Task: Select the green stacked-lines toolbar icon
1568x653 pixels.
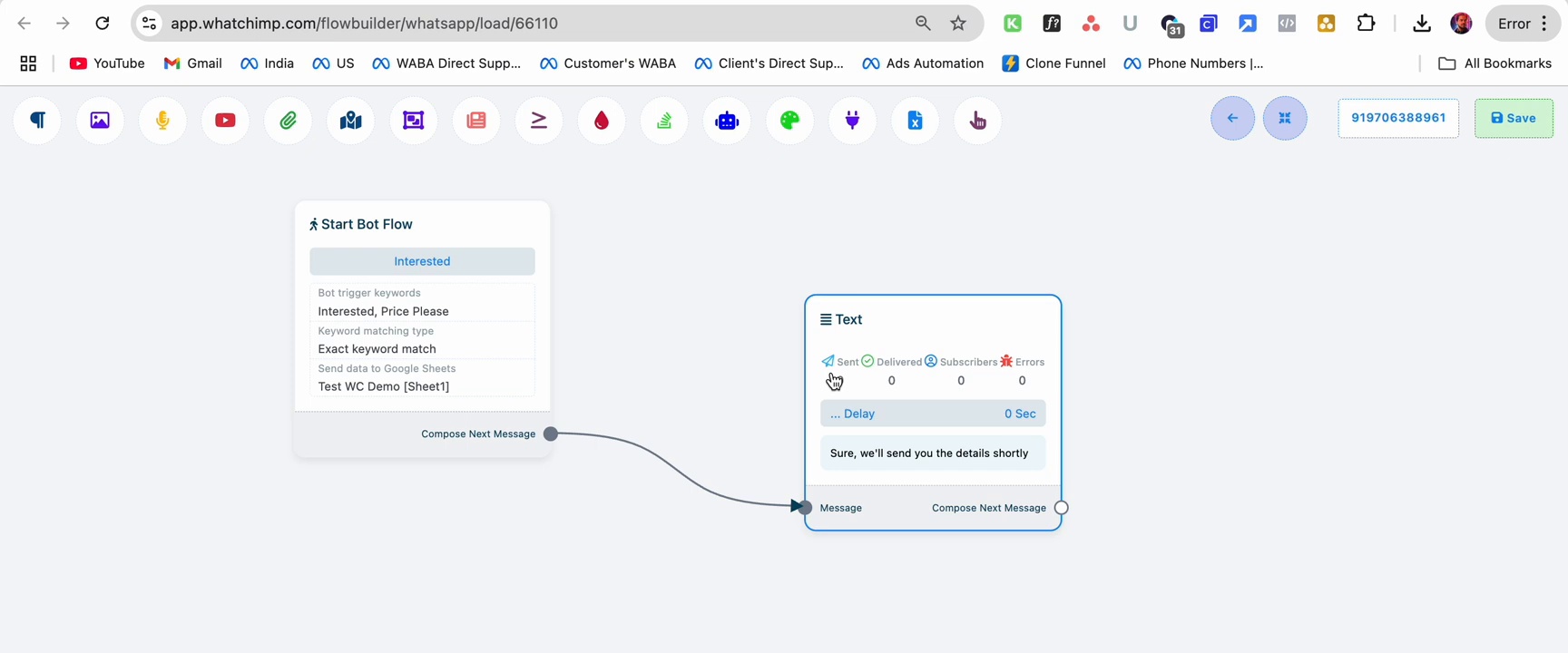Action: (x=664, y=121)
